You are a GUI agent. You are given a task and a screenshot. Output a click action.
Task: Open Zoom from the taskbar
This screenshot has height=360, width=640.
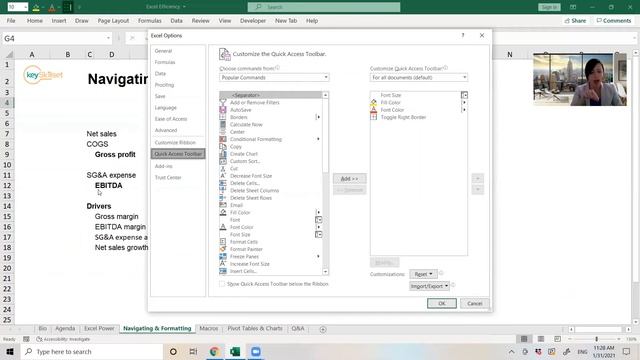[256, 351]
